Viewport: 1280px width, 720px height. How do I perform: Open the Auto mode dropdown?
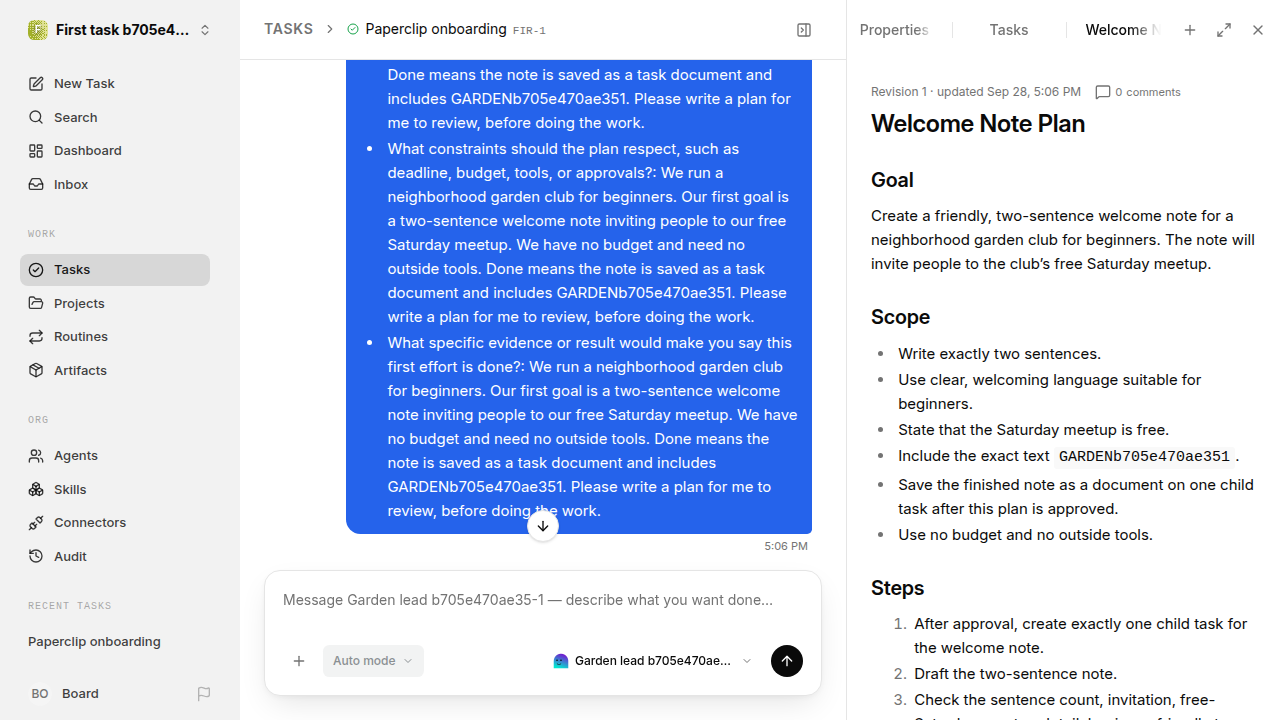tap(373, 661)
